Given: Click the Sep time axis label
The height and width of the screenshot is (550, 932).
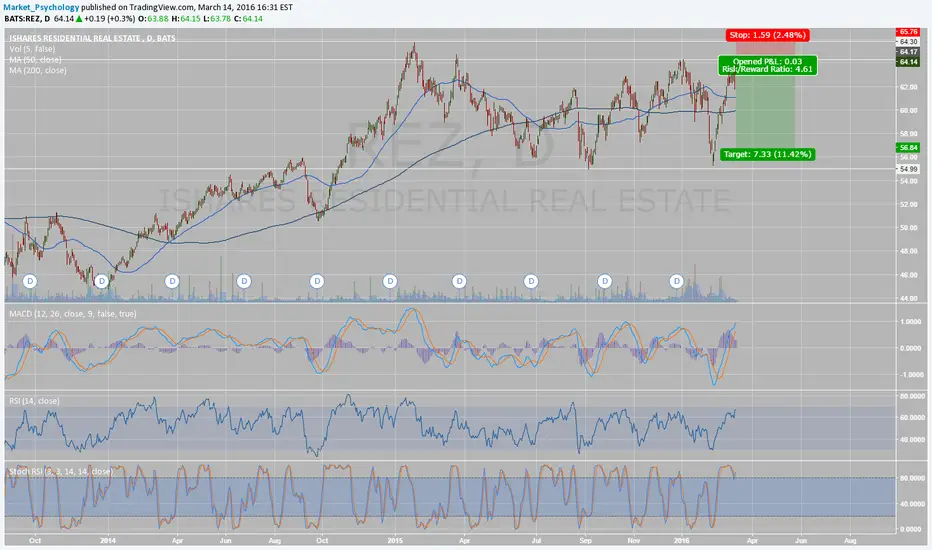Looking at the screenshot, I should click(x=585, y=540).
